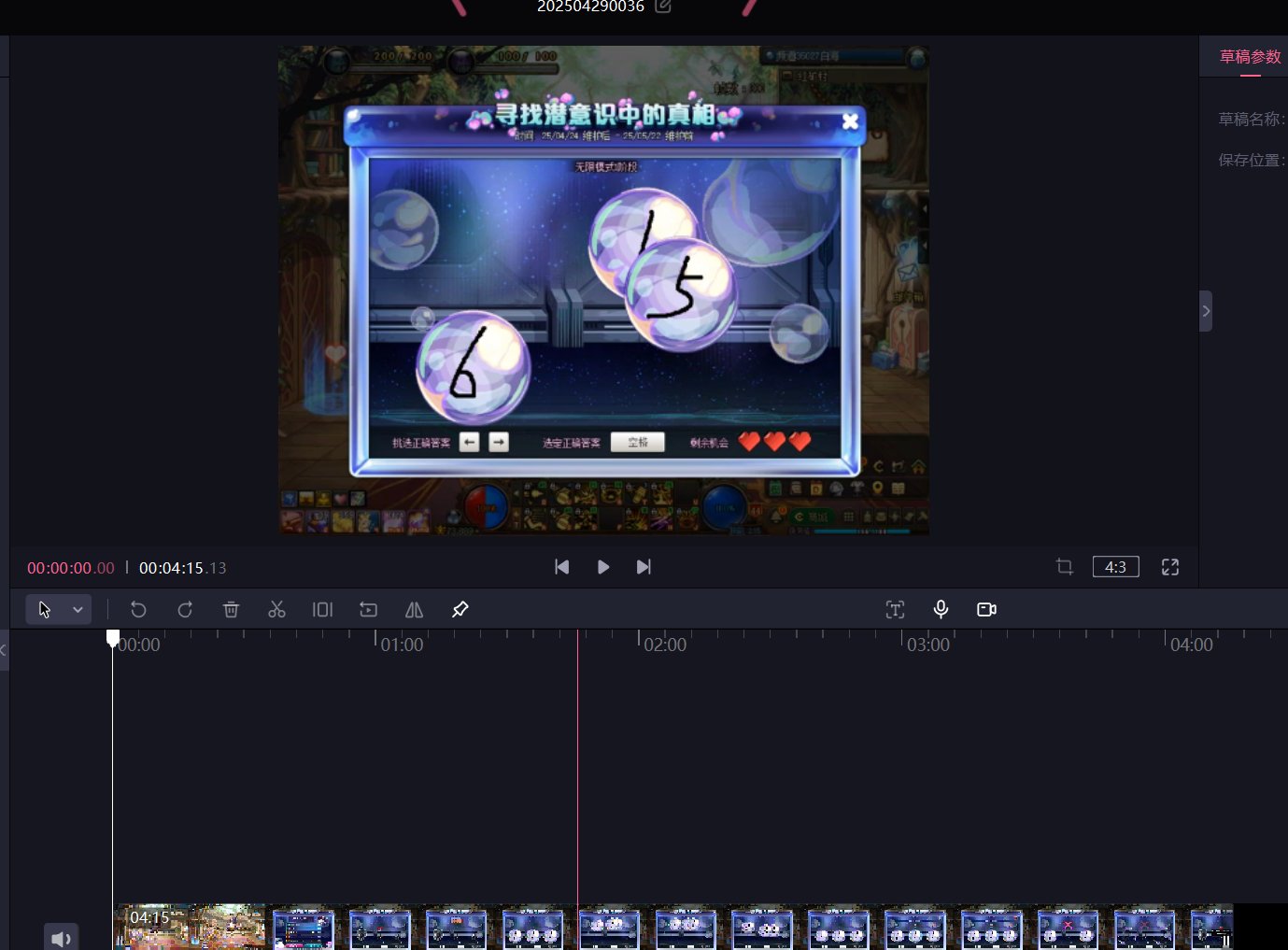Click the mirror flip icon
The width and height of the screenshot is (1288, 950).
414,610
